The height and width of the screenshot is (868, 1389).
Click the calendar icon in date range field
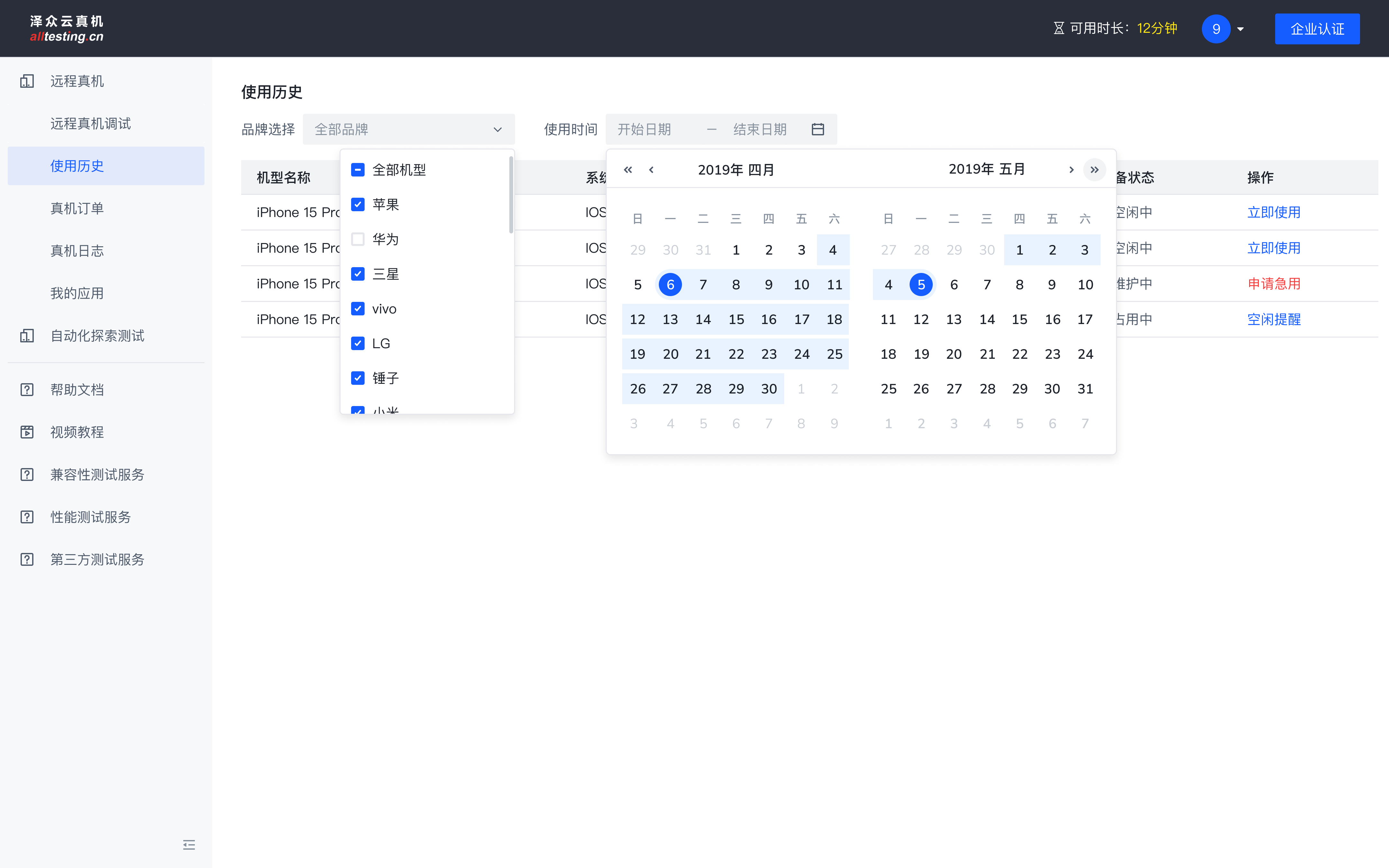coord(817,129)
